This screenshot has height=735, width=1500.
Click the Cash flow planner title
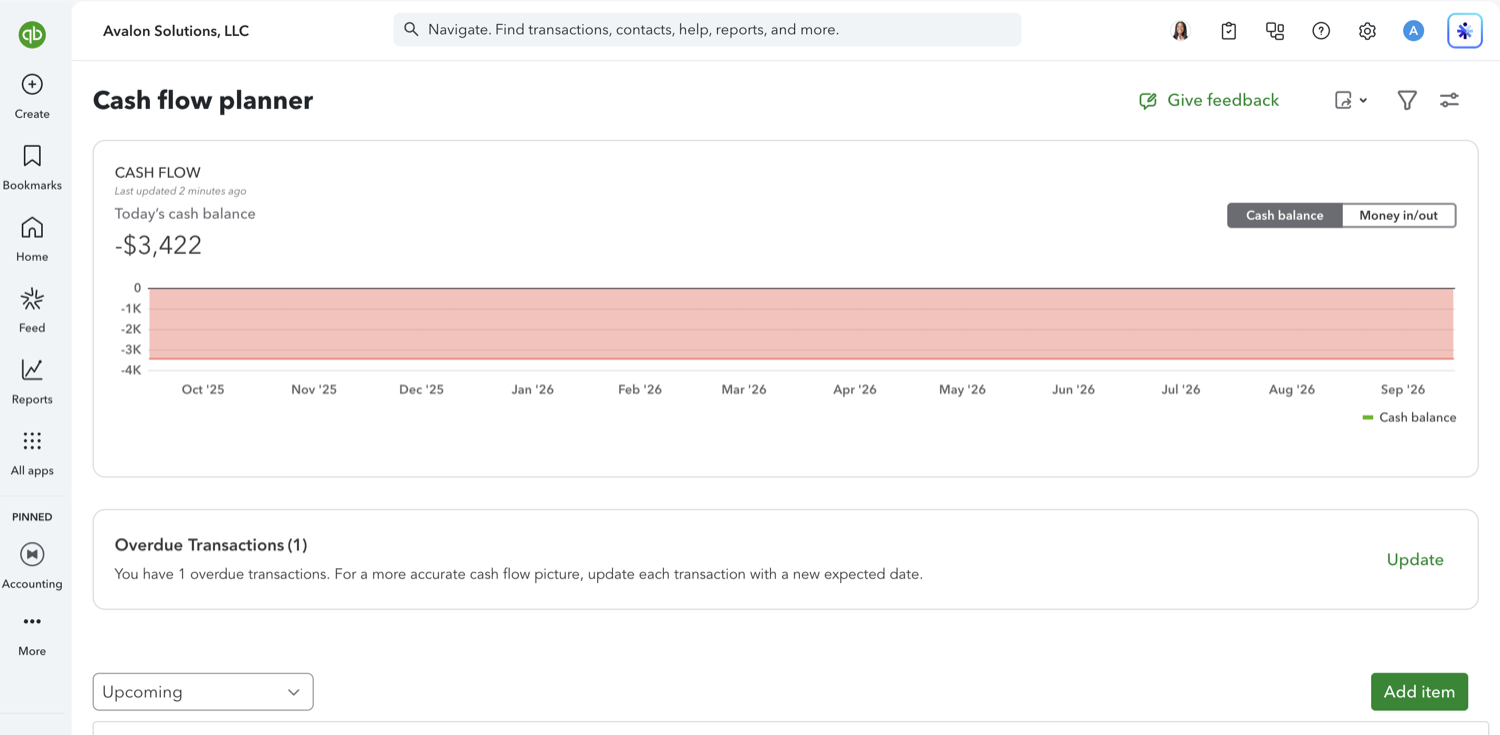(x=203, y=100)
